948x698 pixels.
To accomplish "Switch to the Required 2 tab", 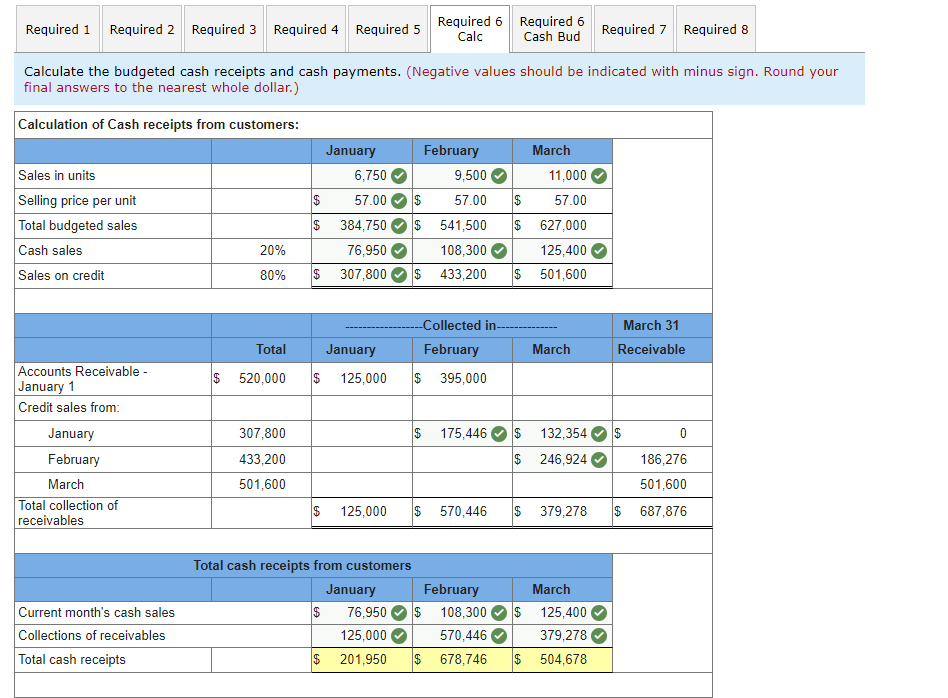I will tap(141, 29).
